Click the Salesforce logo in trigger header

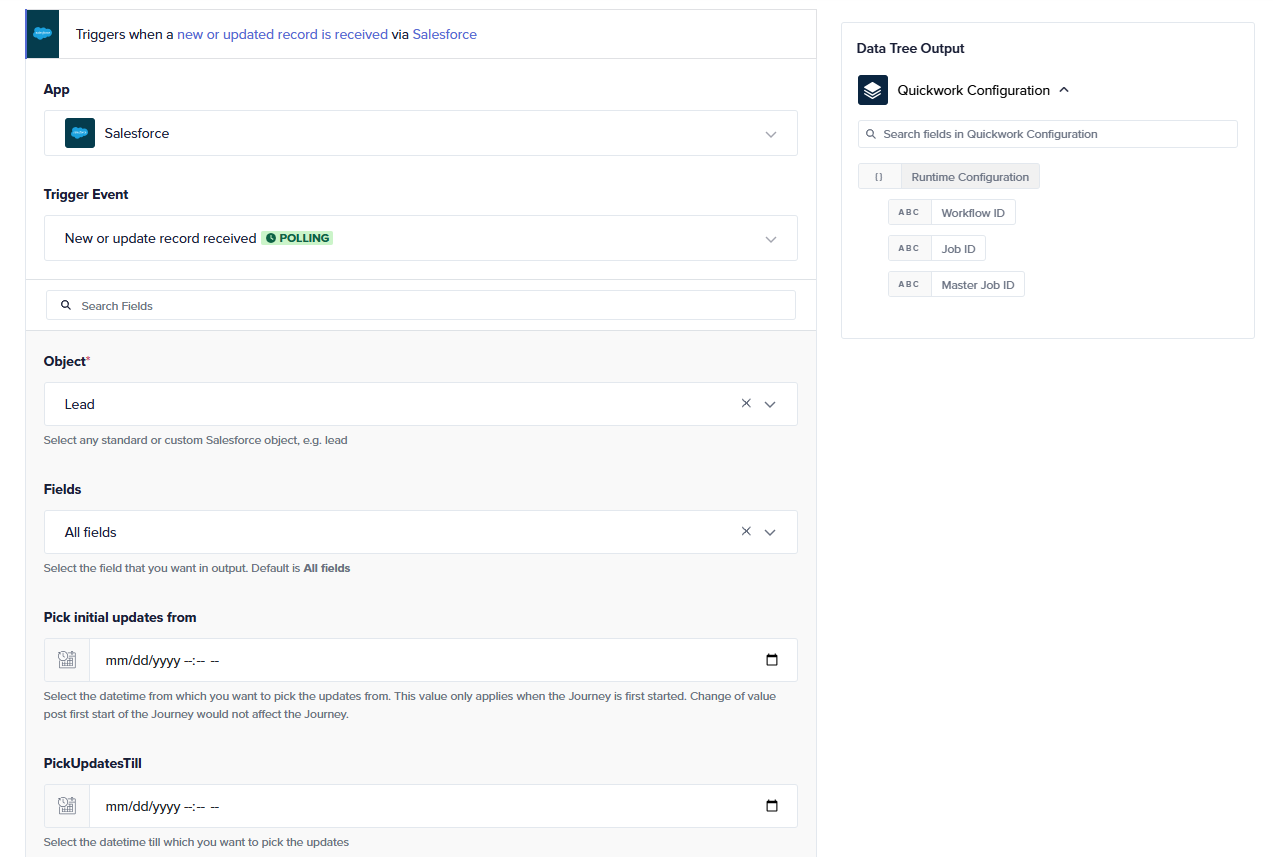pos(42,34)
